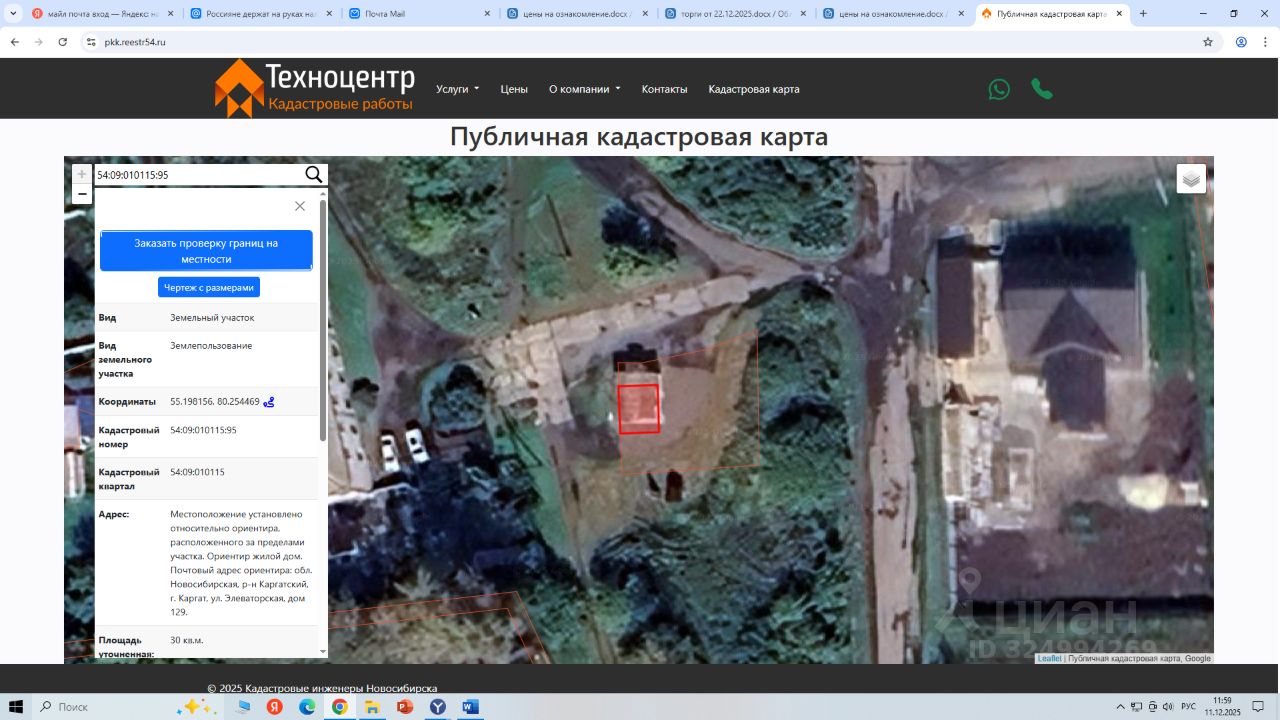Zoom in the cadastral map
This screenshot has width=1280, height=720.
[x=82, y=174]
